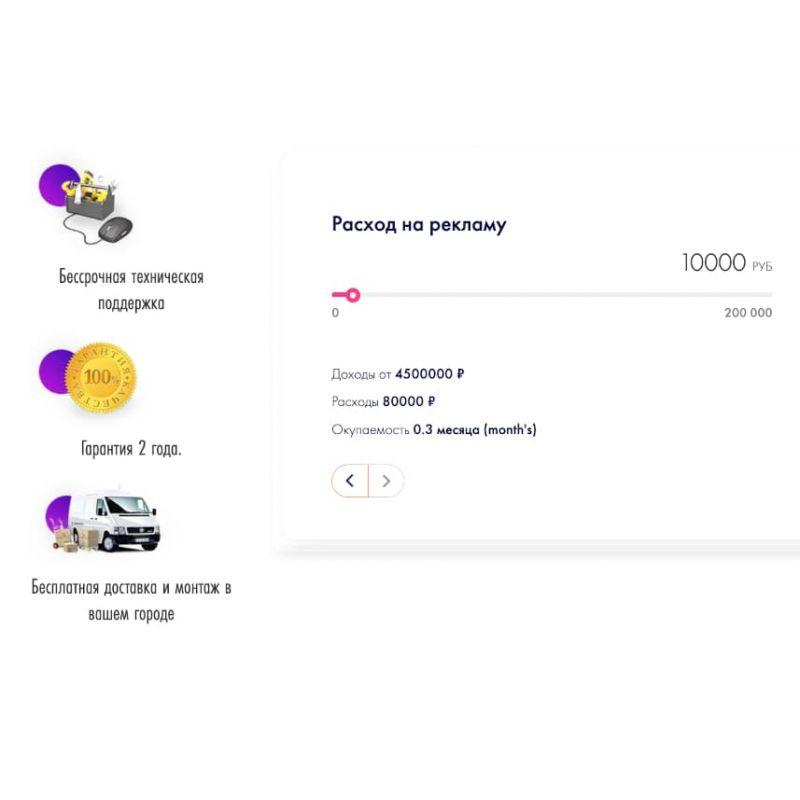Click the 10000 РУБ value field

coord(727,263)
